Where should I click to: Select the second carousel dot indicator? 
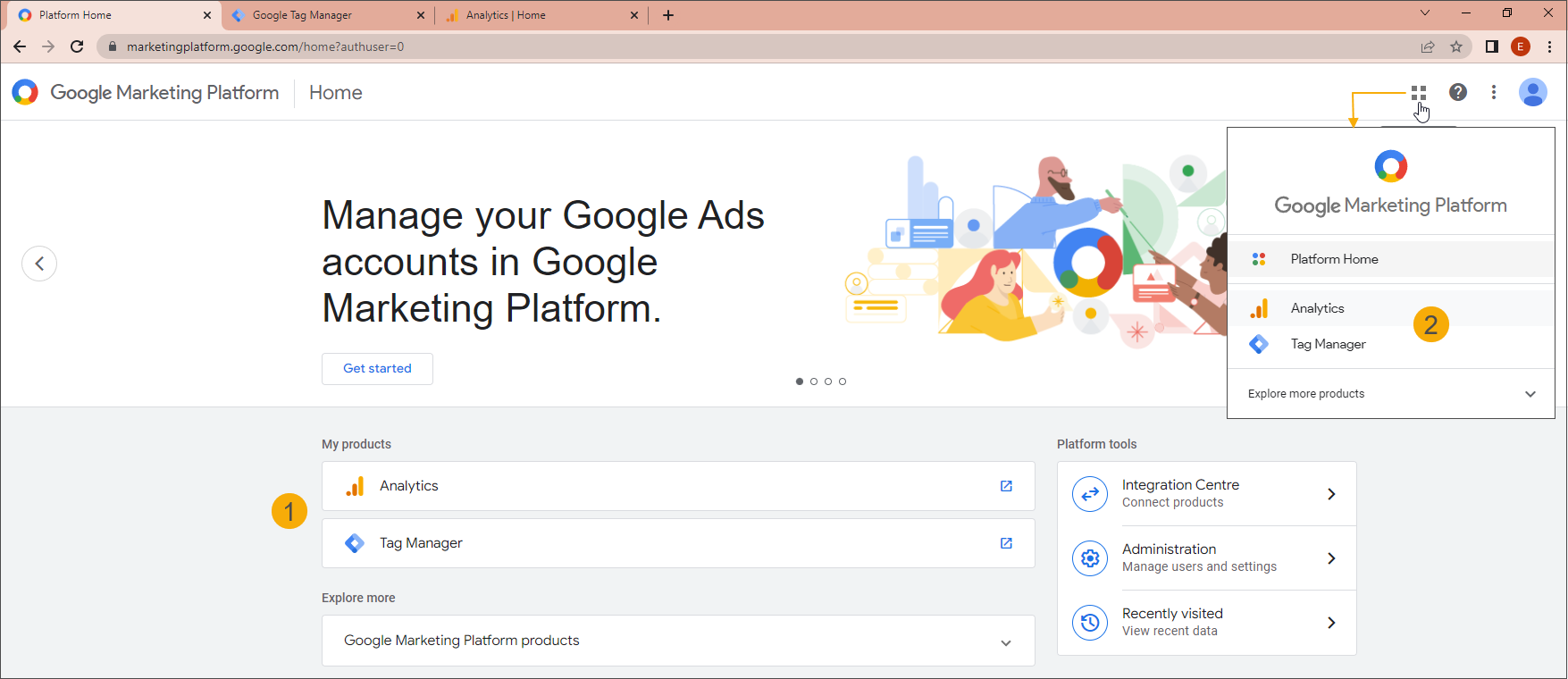pos(814,381)
